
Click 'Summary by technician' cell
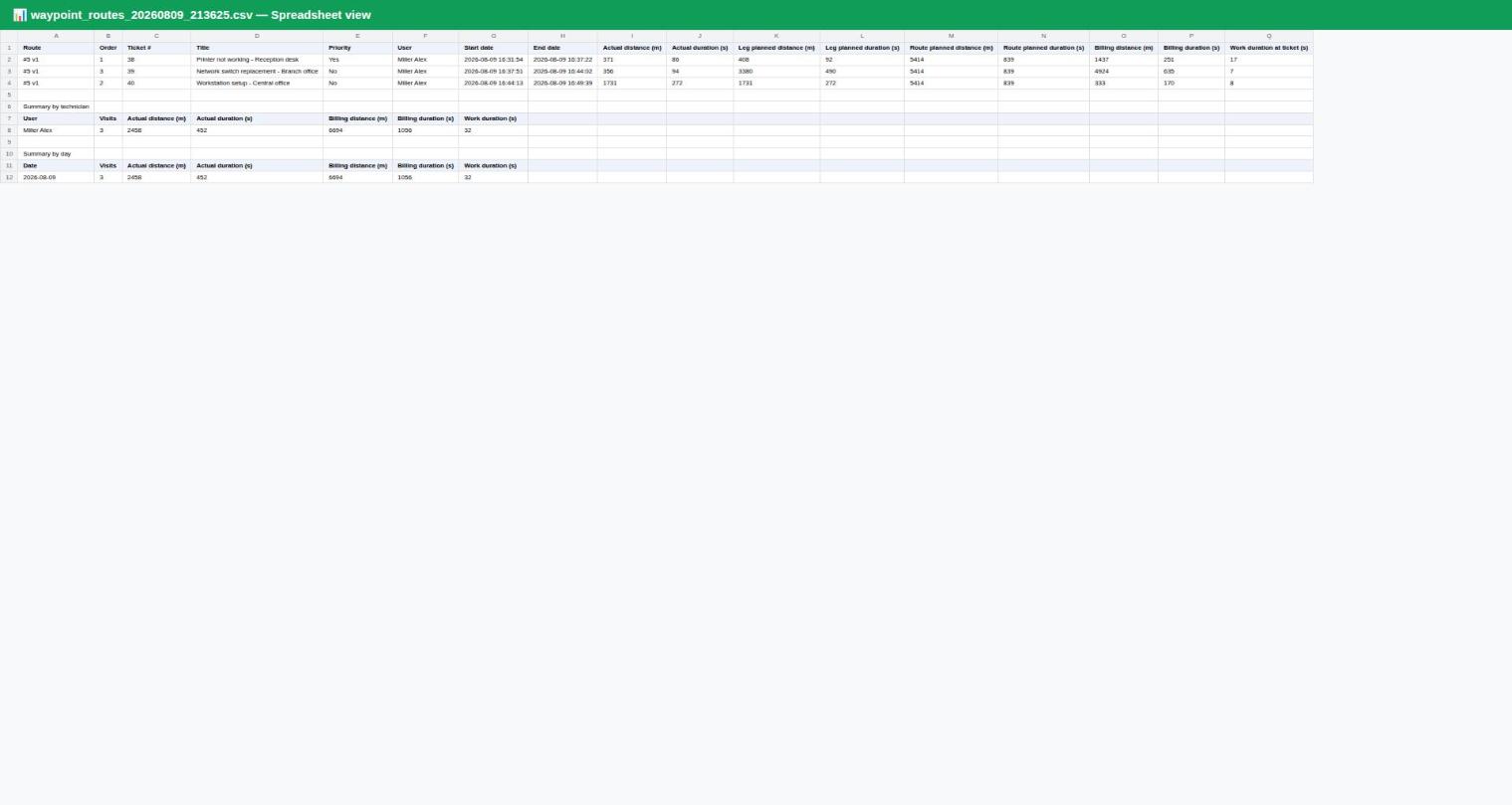point(56,106)
